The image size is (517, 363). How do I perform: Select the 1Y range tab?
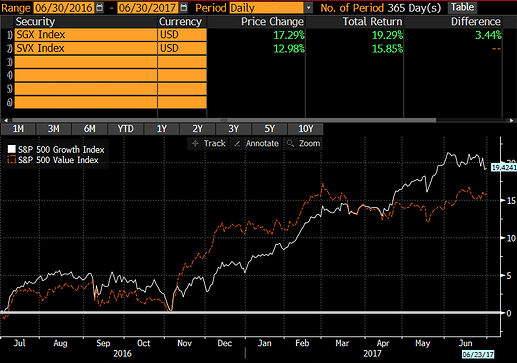[162, 129]
